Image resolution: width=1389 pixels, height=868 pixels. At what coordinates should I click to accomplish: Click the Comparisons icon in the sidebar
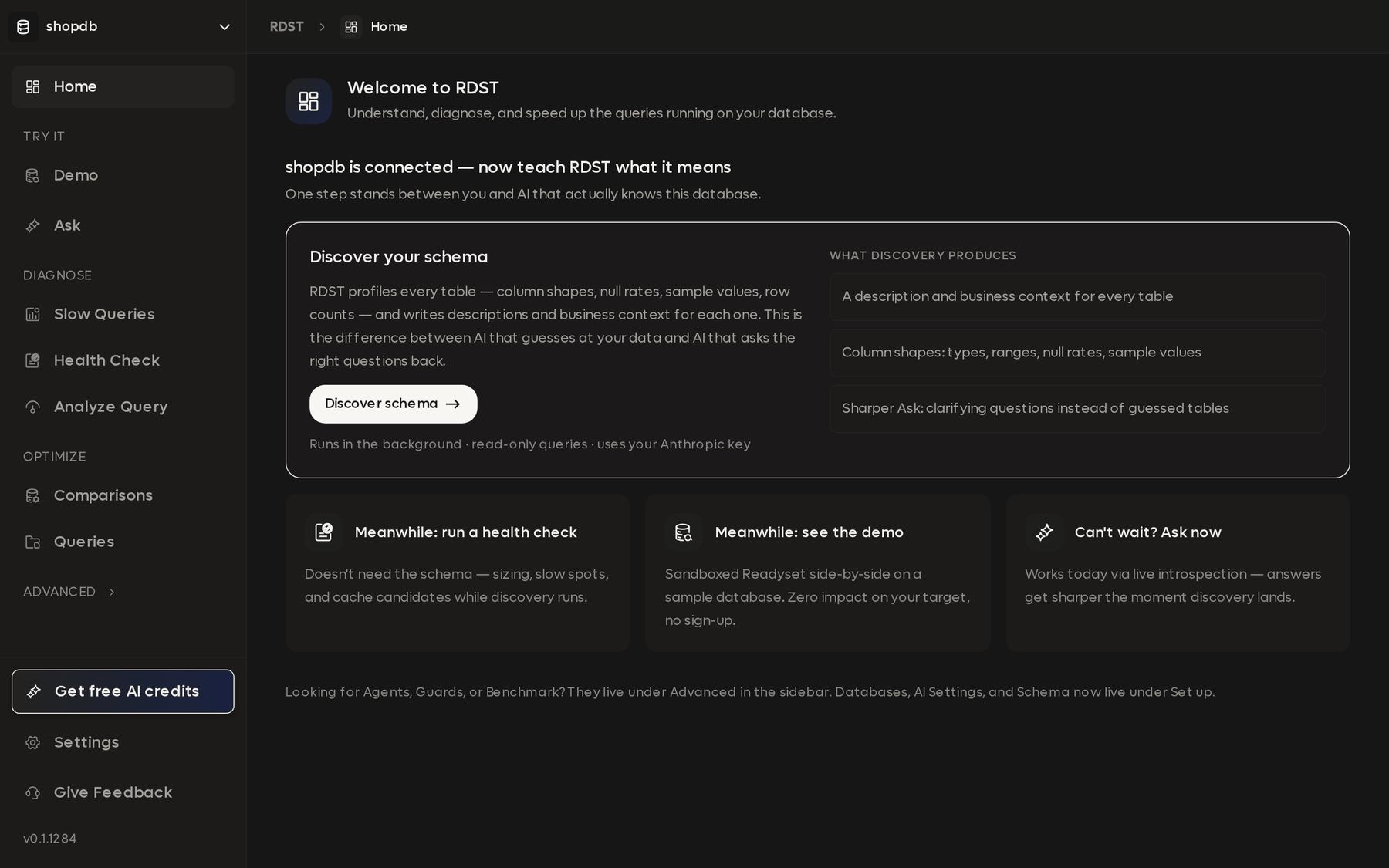32,495
